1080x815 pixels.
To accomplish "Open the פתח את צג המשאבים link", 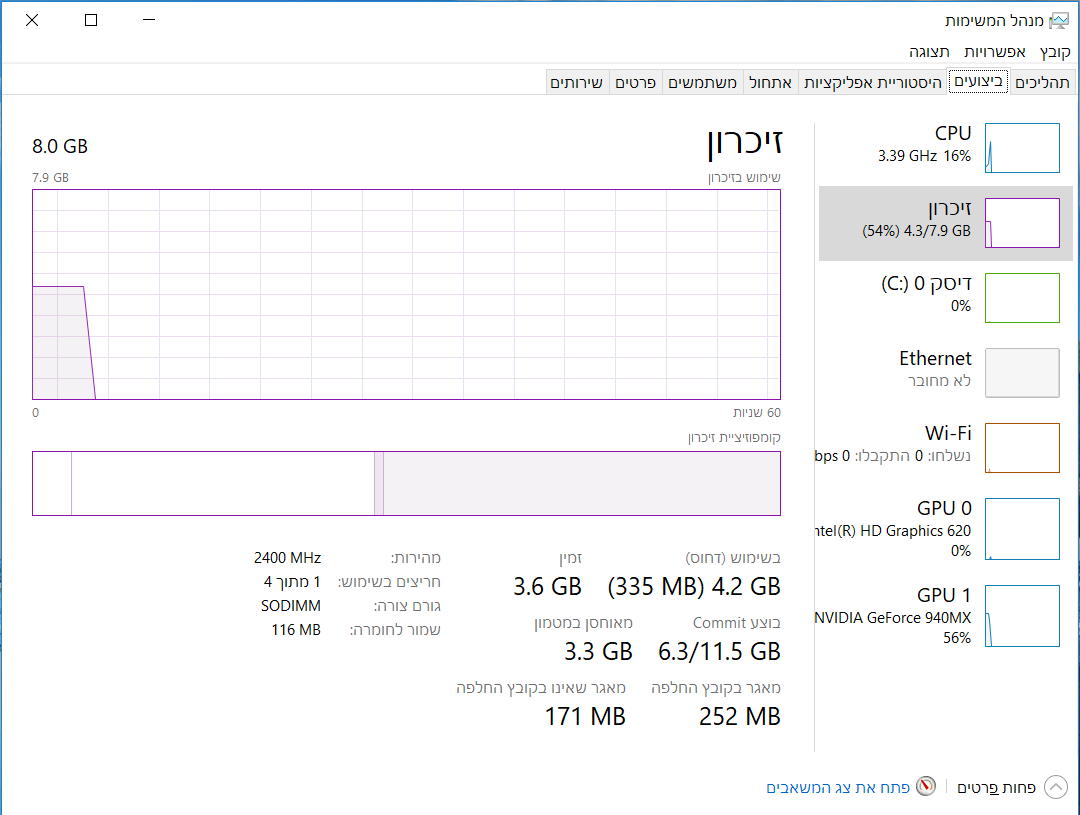I will click(838, 787).
